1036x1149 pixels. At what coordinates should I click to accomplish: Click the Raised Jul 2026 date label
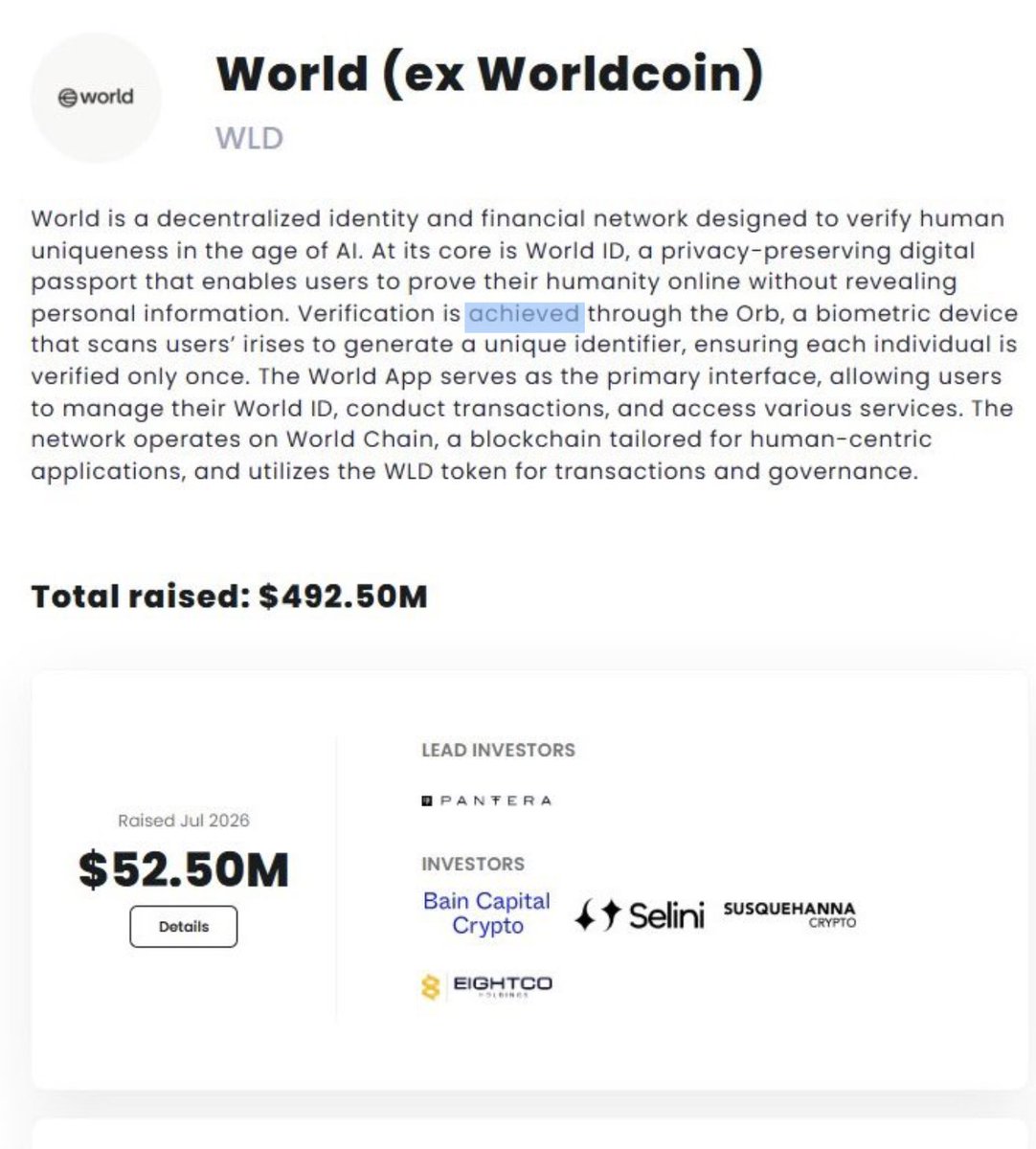(x=184, y=821)
